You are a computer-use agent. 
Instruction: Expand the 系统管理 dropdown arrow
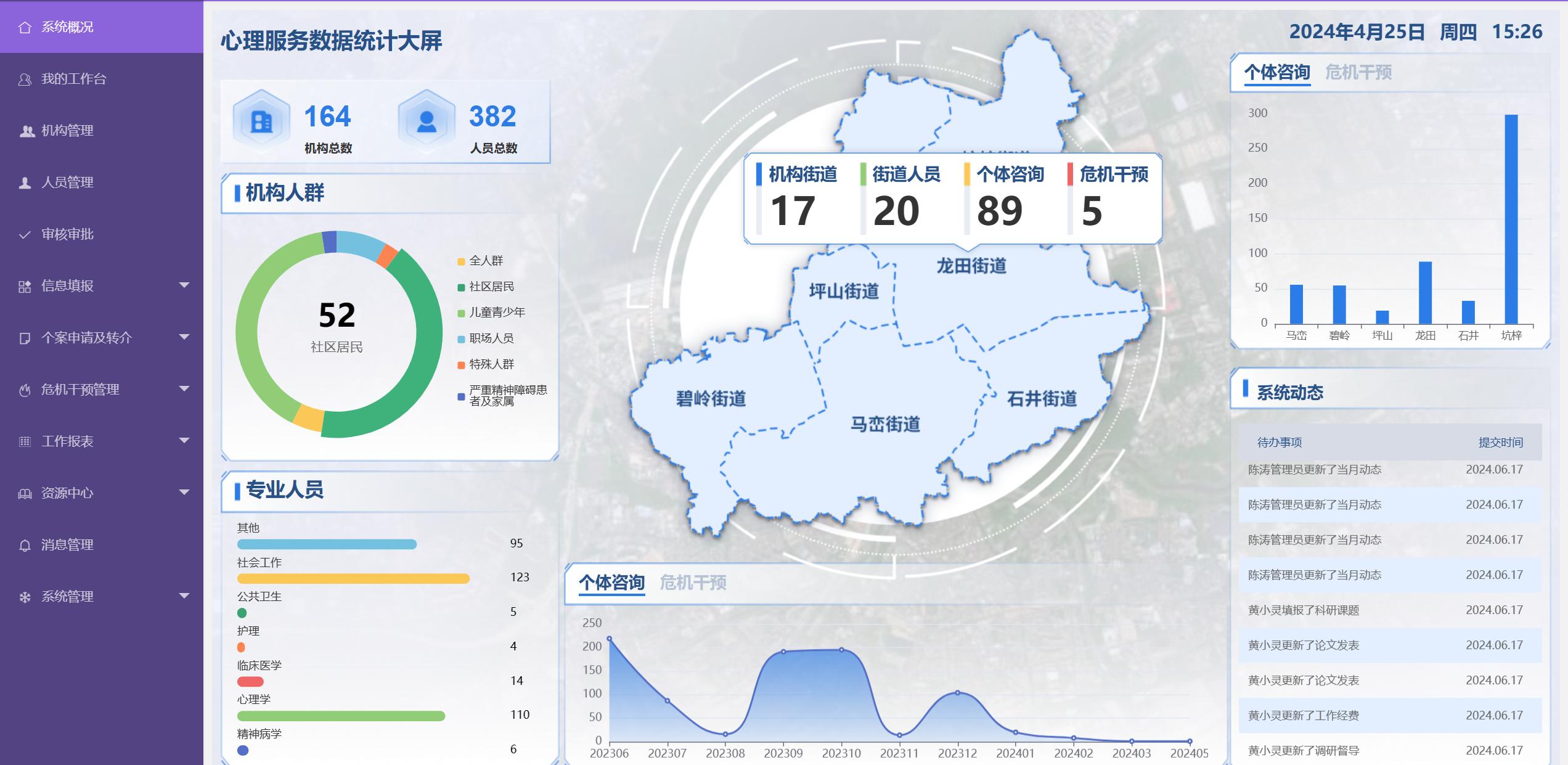[184, 595]
